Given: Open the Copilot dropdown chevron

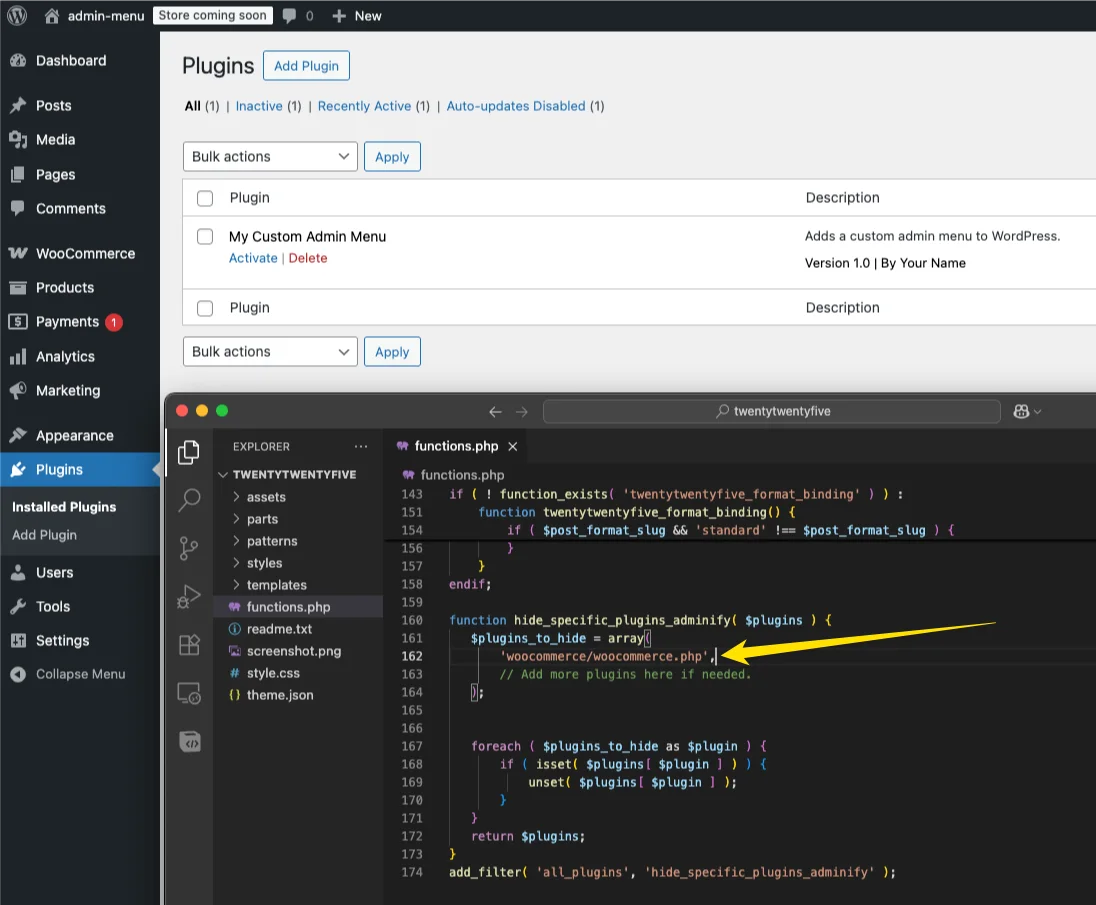Looking at the screenshot, I should pos(1037,412).
